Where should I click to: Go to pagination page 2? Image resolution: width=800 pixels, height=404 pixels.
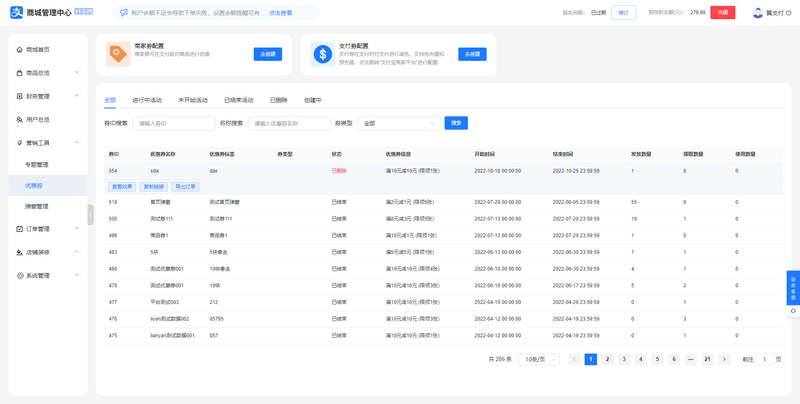(x=607, y=359)
